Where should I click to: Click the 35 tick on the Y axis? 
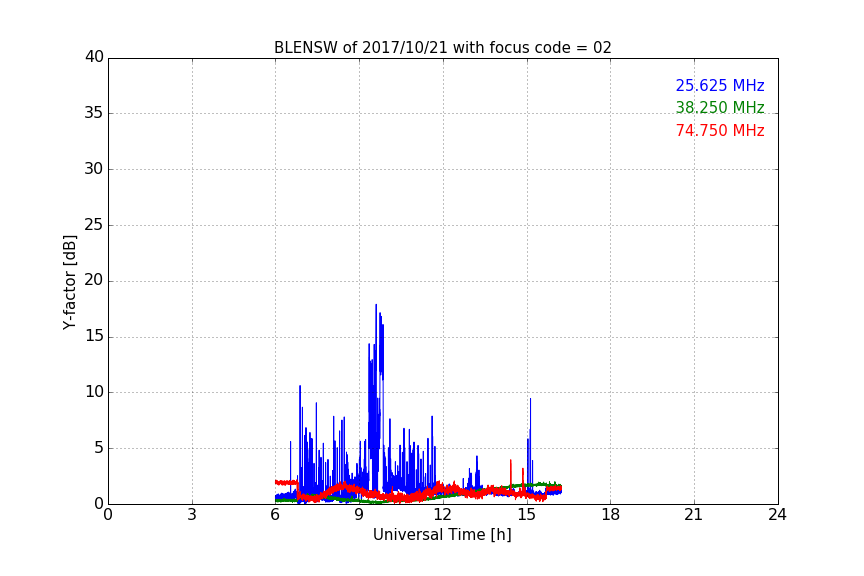94,113
